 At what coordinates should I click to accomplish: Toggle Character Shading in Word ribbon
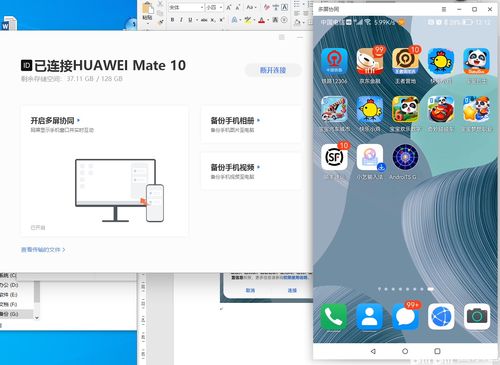coord(275,20)
